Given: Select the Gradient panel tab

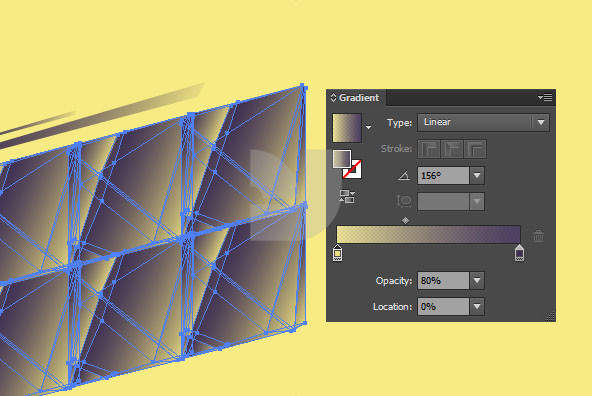Looking at the screenshot, I should point(356,98).
